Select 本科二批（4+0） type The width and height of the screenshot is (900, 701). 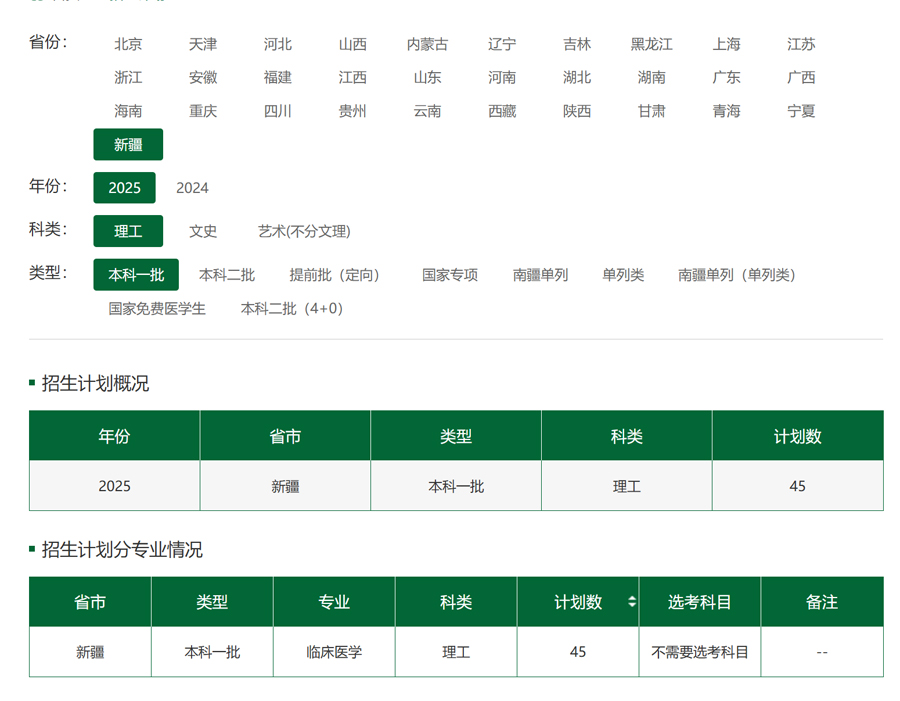pos(292,309)
